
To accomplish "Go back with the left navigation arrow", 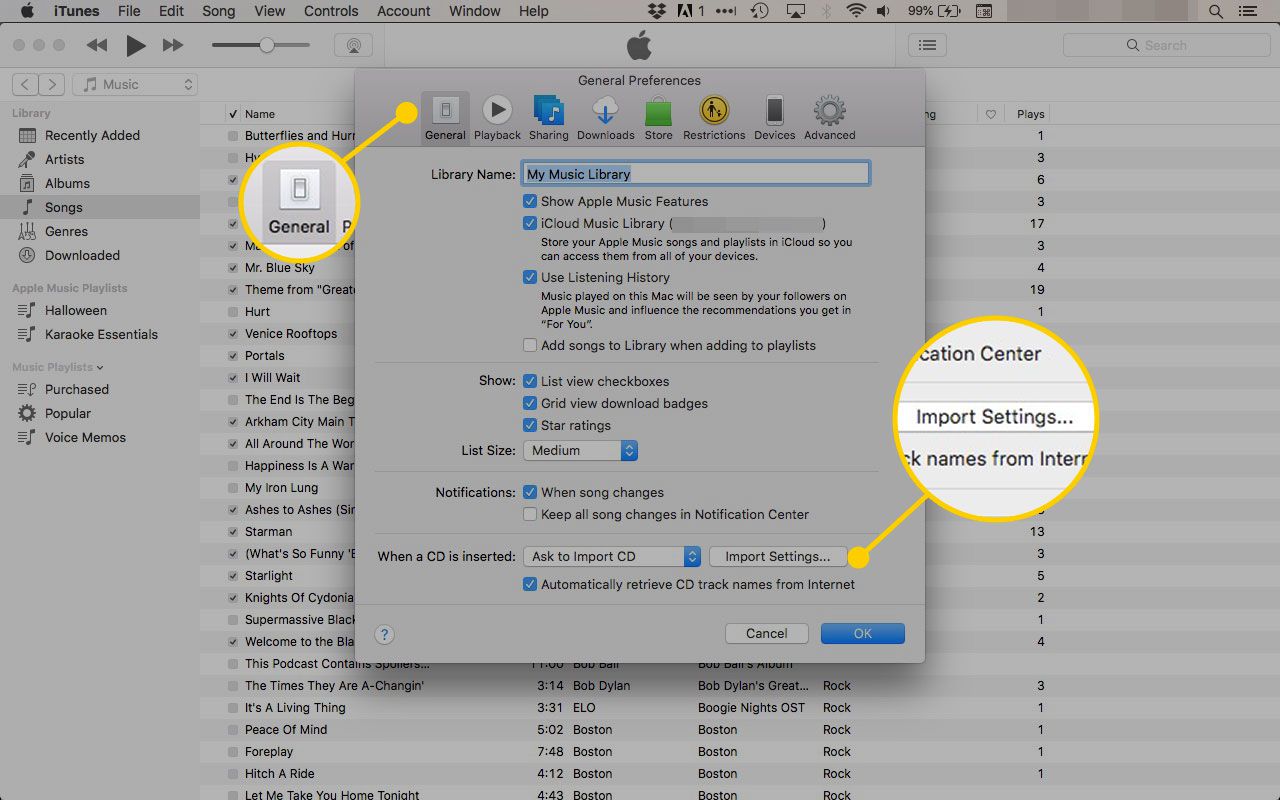I will click(x=26, y=85).
